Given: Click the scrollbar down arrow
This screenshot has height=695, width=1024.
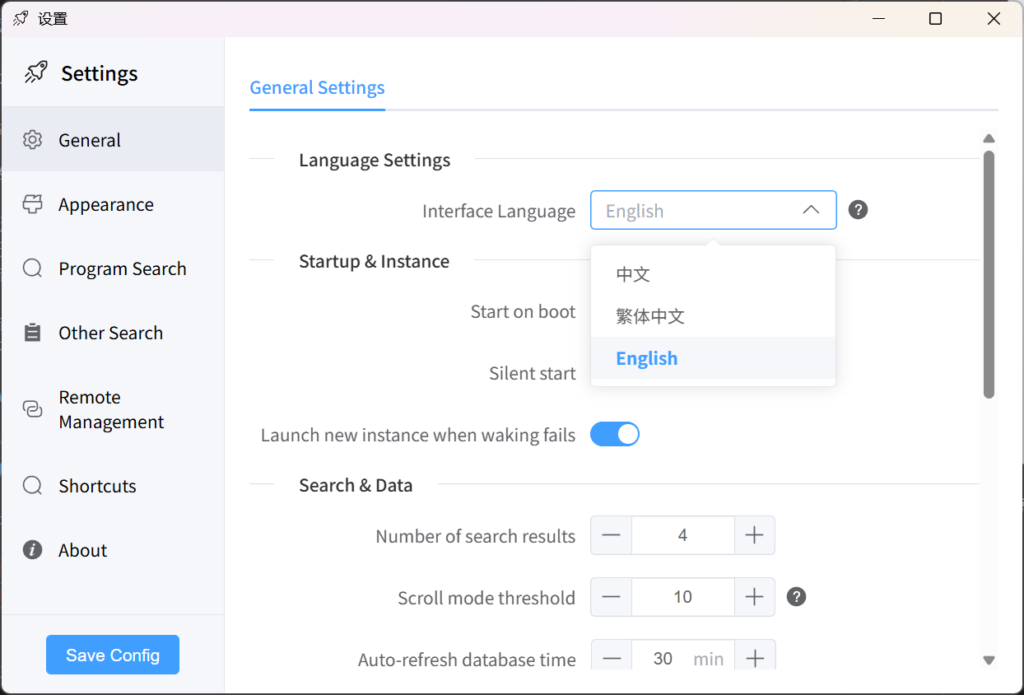Looking at the screenshot, I should click(989, 660).
